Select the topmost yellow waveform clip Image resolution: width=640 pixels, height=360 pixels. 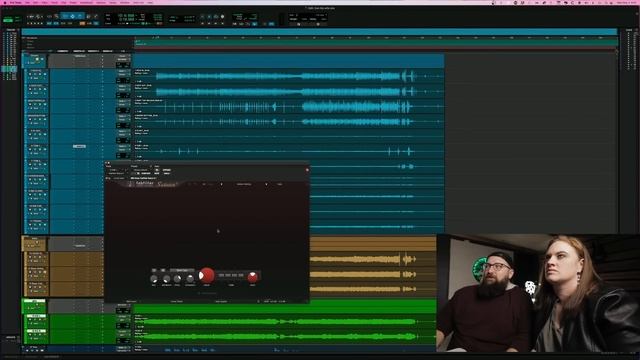(x=373, y=259)
